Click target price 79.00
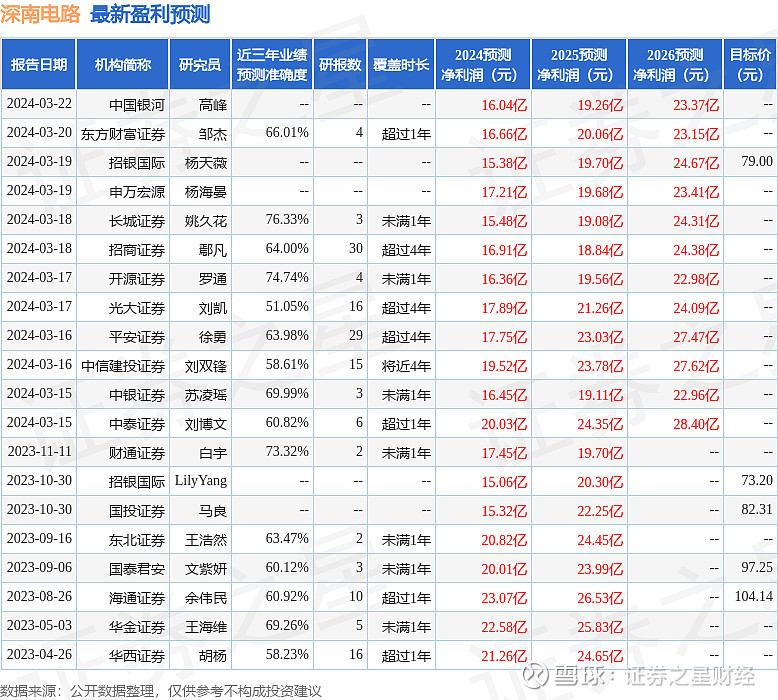This screenshot has width=778, height=700. [757, 161]
